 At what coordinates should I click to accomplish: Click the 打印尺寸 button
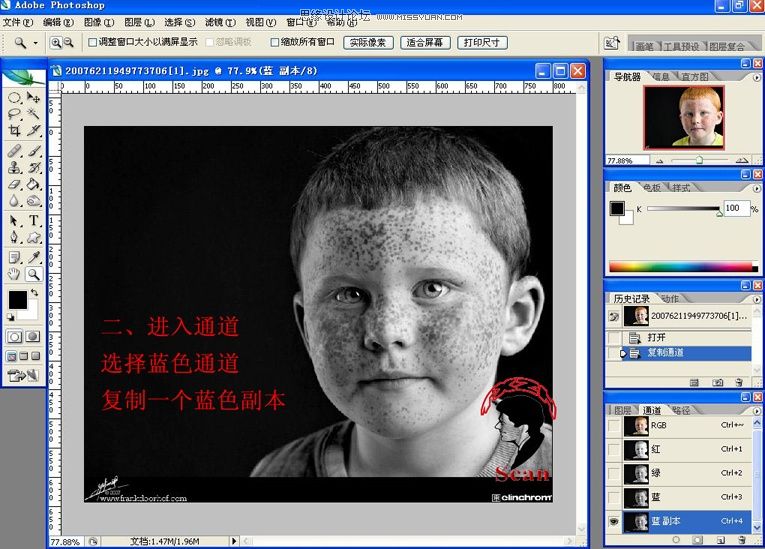point(482,43)
